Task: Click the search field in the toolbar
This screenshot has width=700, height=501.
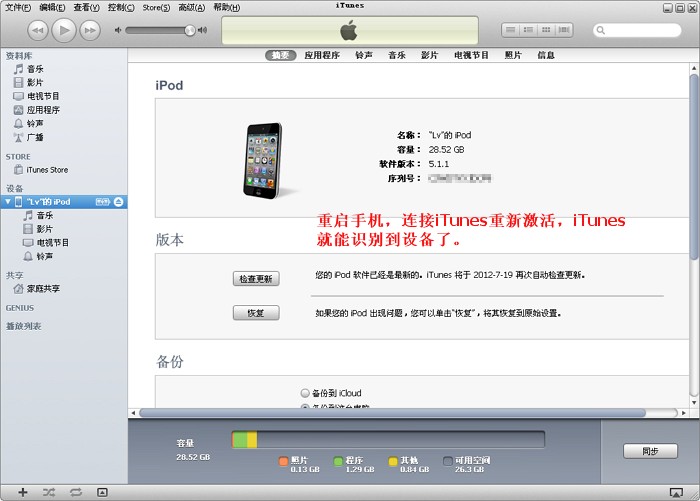Action: 637,30
